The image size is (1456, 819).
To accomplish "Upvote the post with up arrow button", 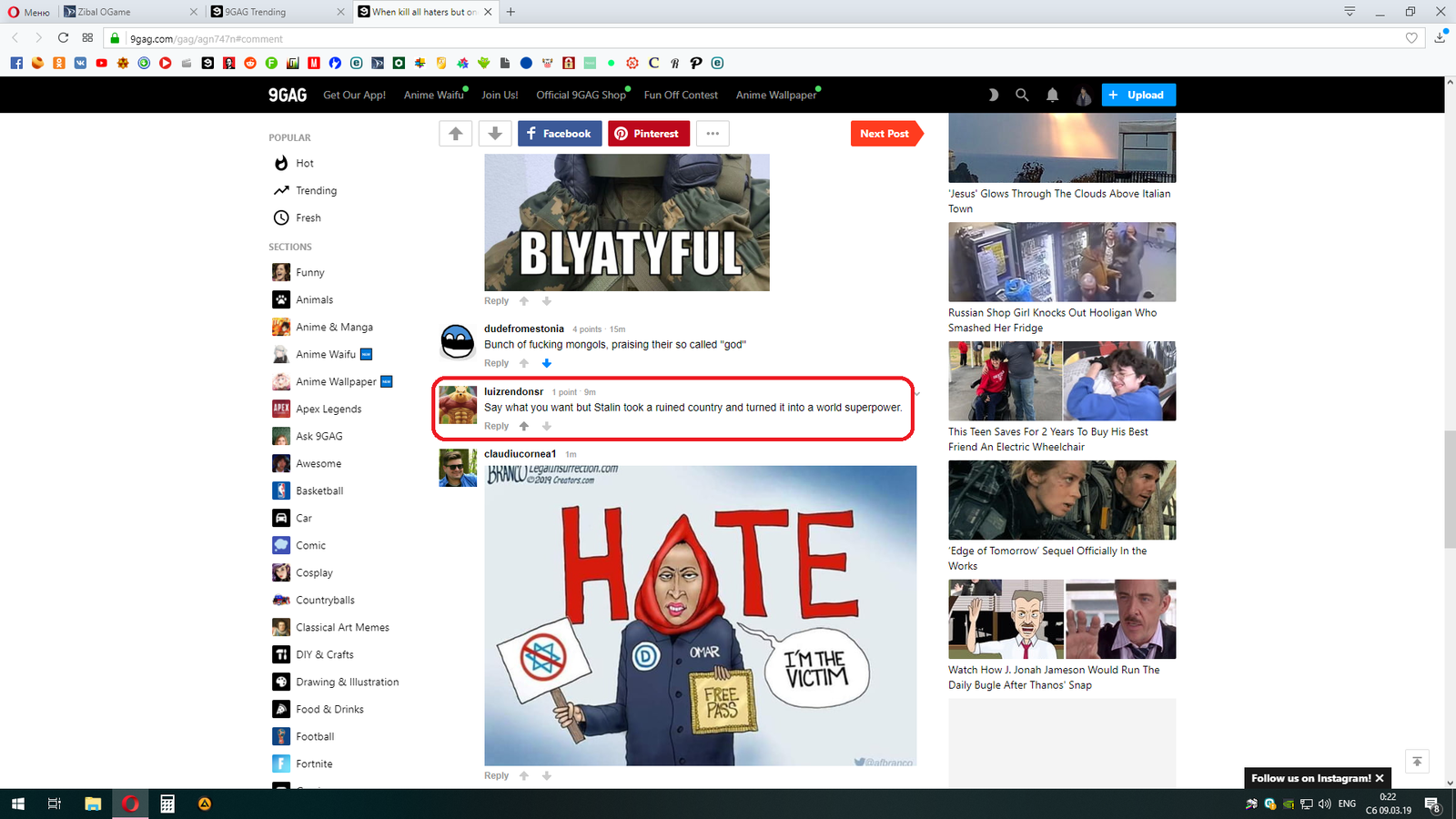I will click(455, 134).
